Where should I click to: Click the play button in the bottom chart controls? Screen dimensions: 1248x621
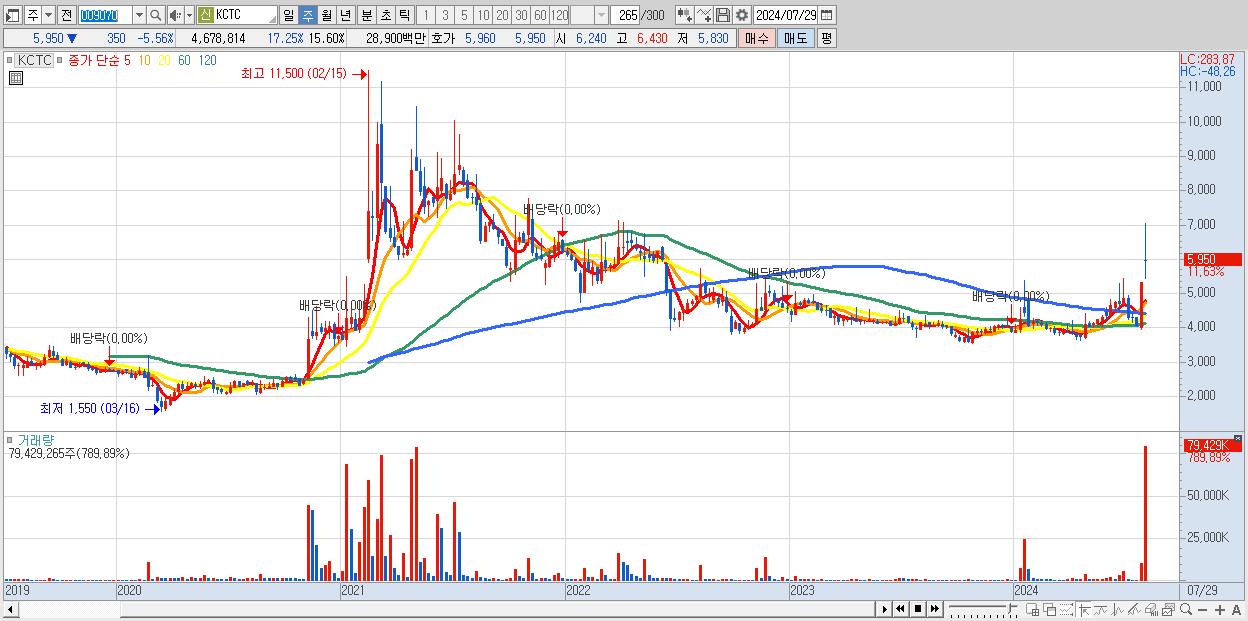884,609
